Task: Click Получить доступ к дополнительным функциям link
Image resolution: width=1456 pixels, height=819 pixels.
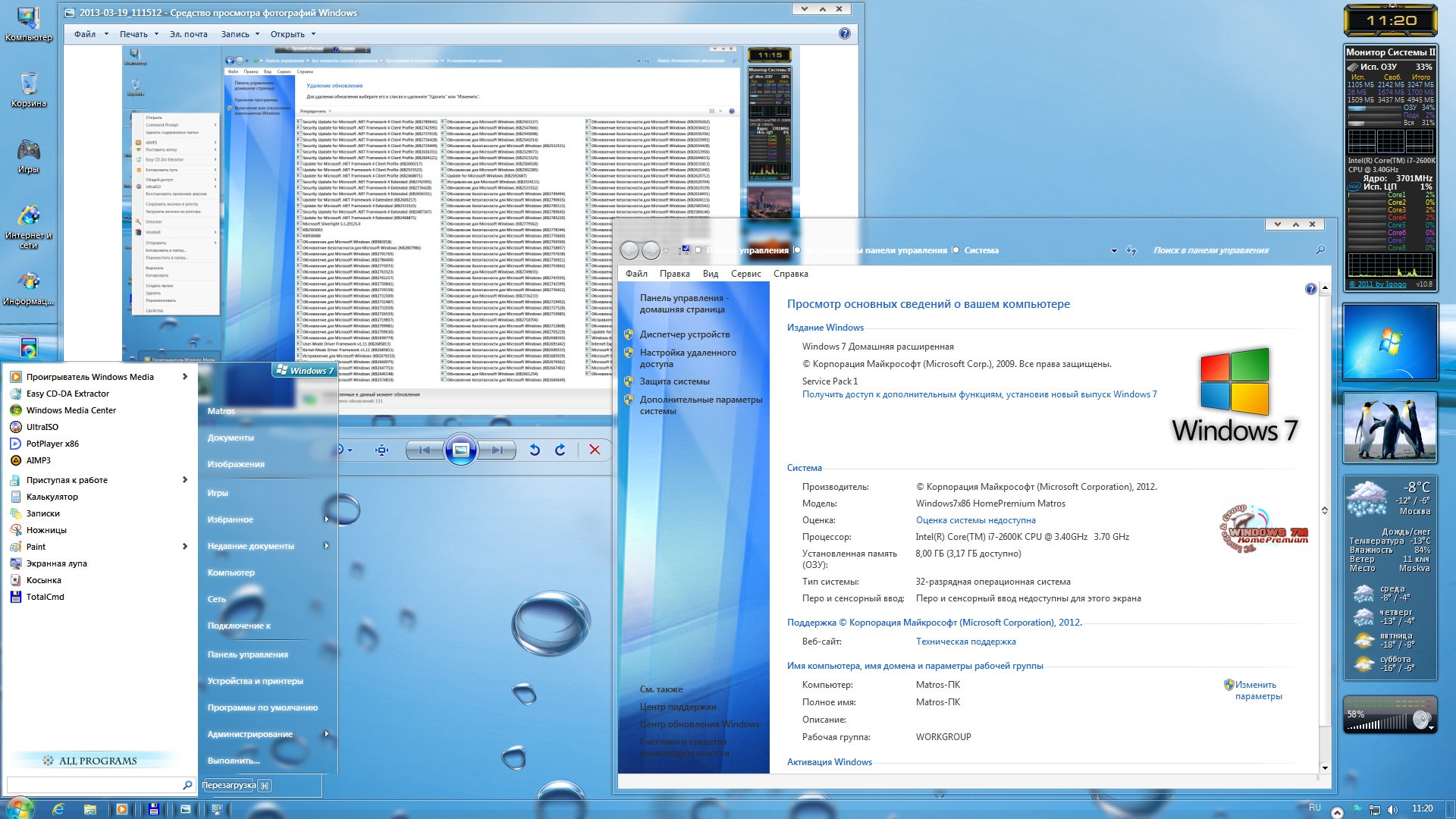Action: click(978, 395)
